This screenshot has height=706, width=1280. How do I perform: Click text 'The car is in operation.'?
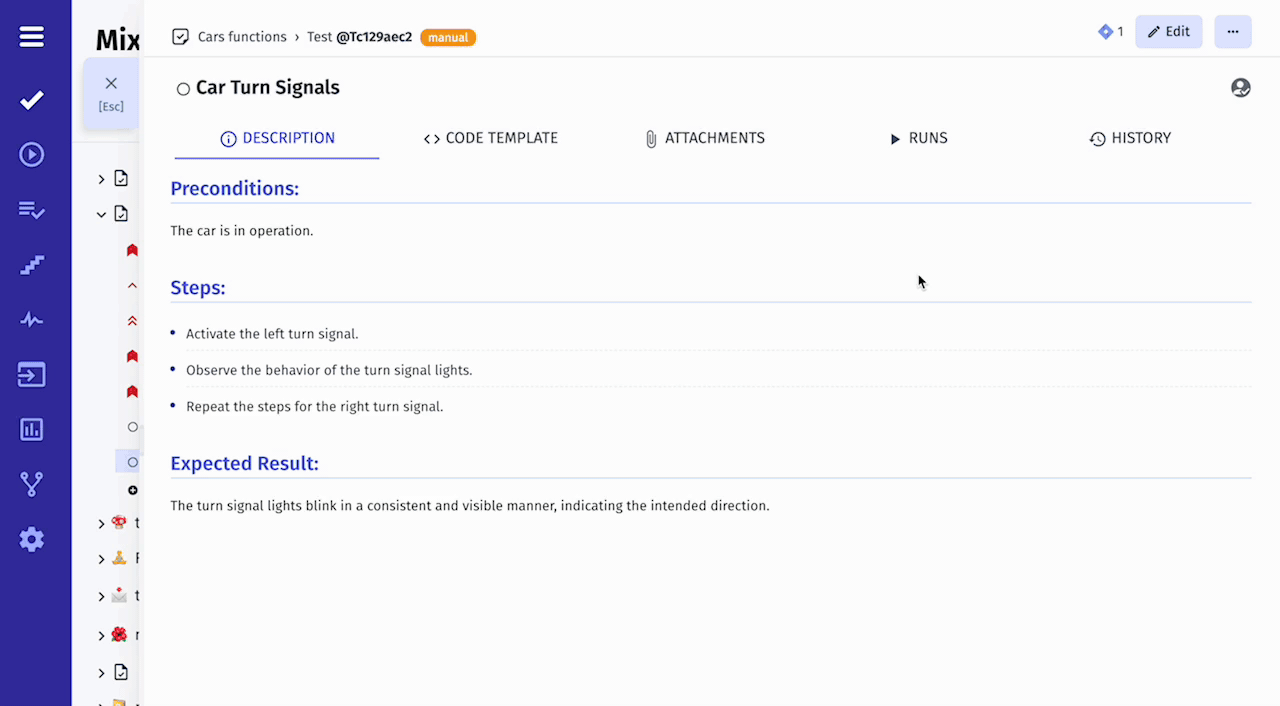pyautogui.click(x=242, y=231)
